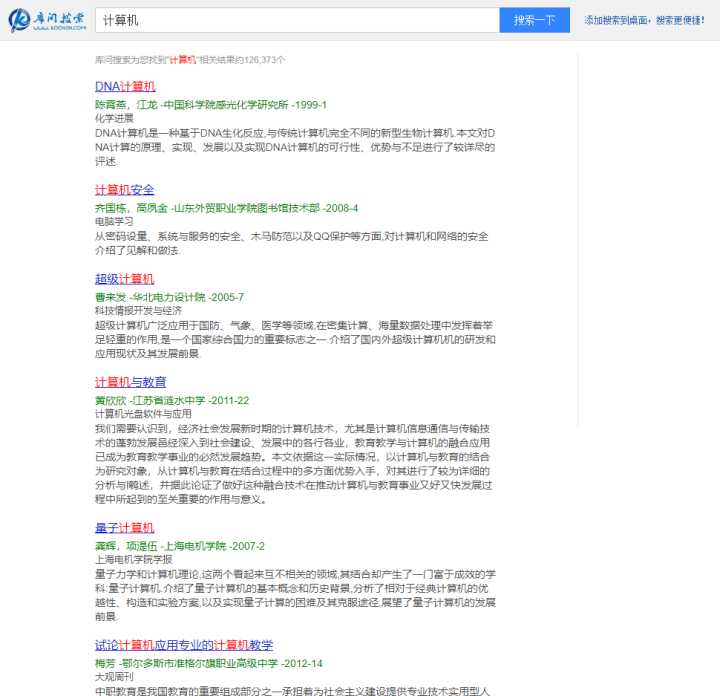Viewport: 720px width, 696px height.
Task: Open the 计算机与教育 result title
Action: pyautogui.click(x=131, y=382)
